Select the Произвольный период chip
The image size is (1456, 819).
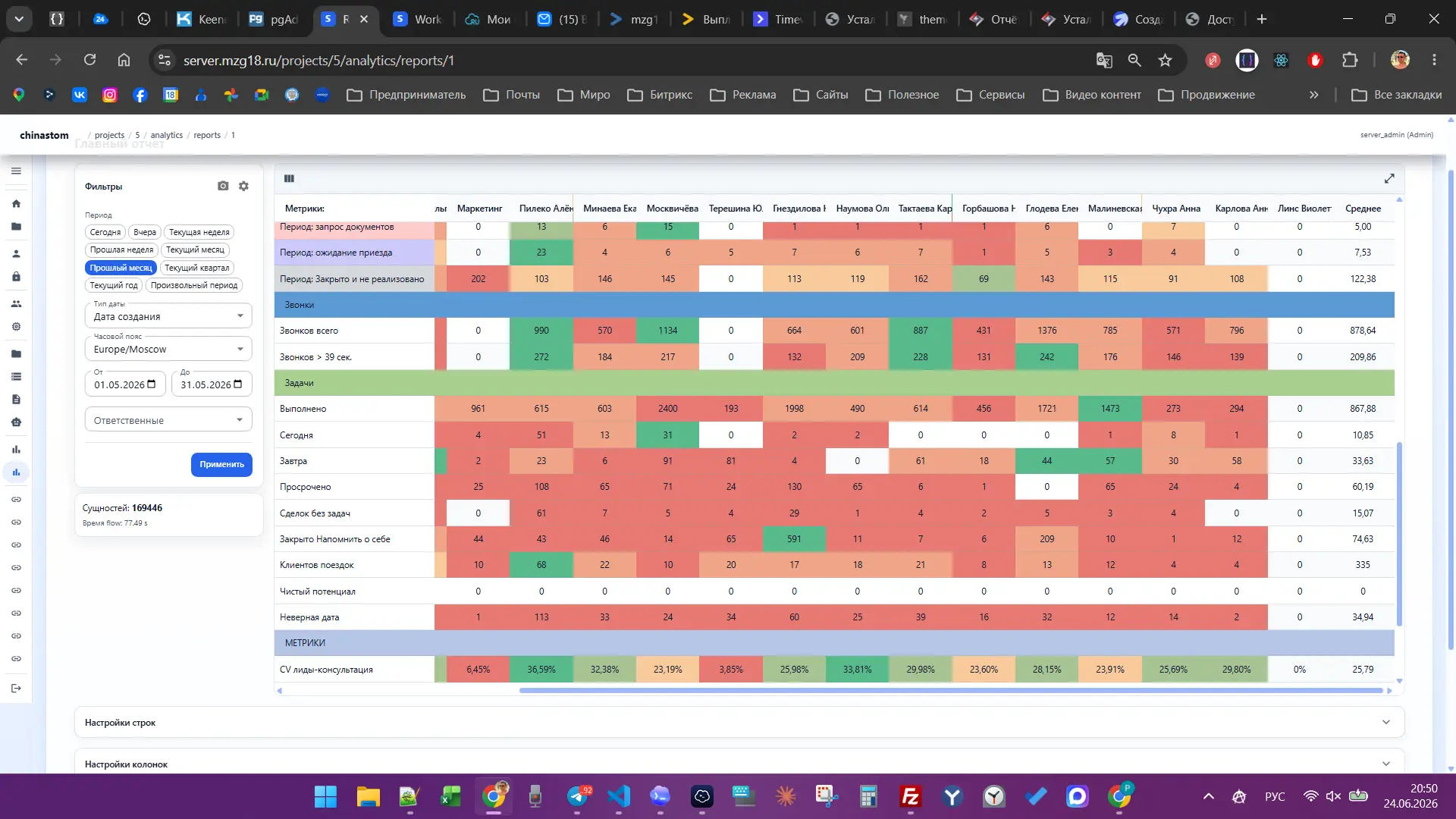point(194,285)
